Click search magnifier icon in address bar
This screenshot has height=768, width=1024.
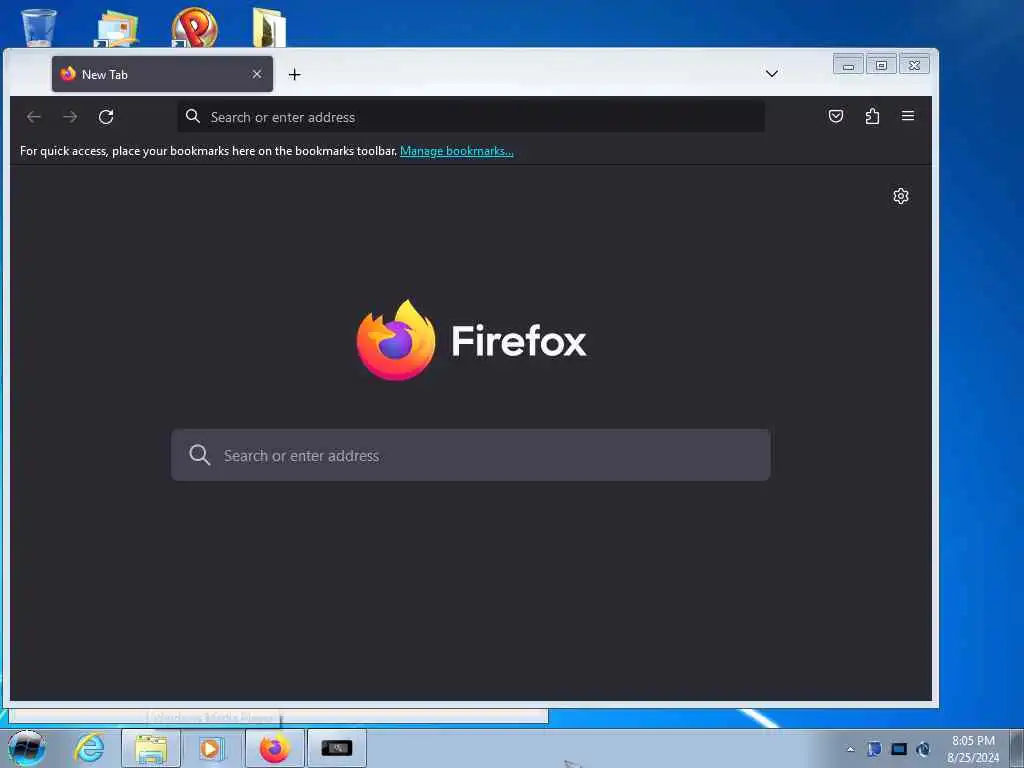point(193,116)
